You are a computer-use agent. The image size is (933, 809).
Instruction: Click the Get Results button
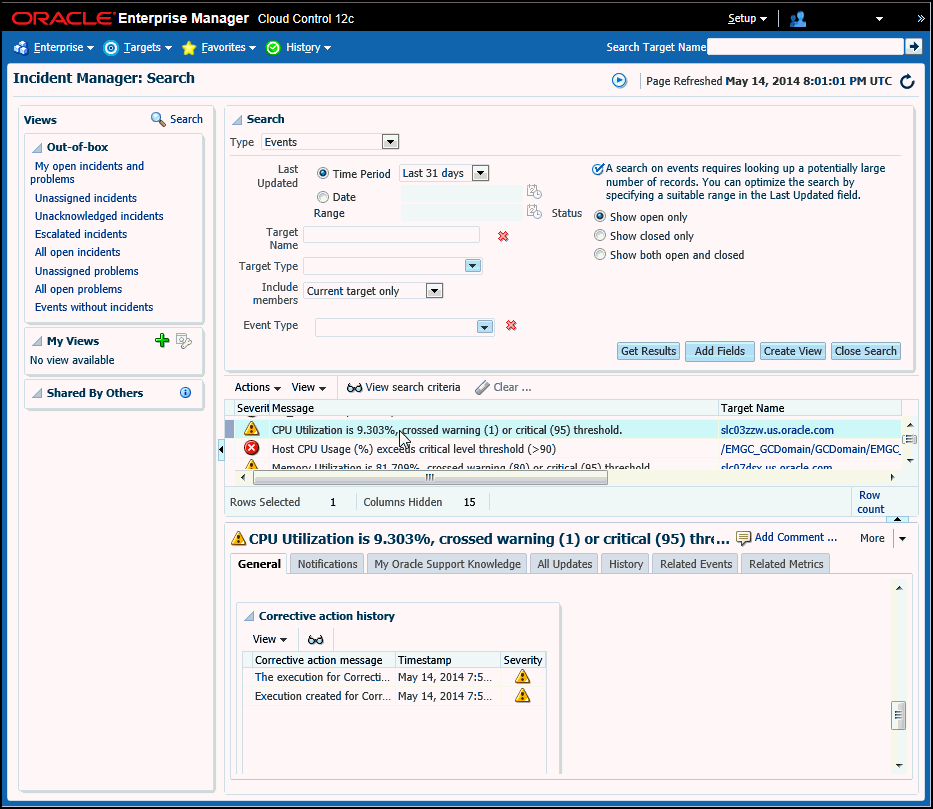coord(649,351)
